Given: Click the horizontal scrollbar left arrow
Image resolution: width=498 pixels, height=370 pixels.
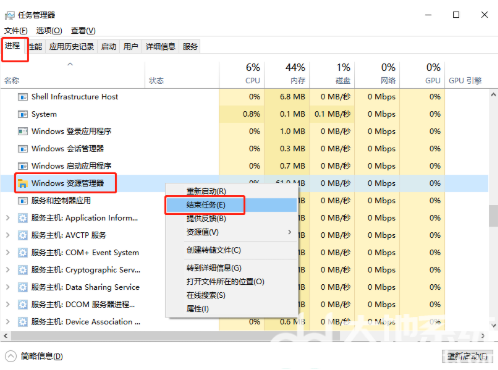Looking at the screenshot, I should 5,336.
